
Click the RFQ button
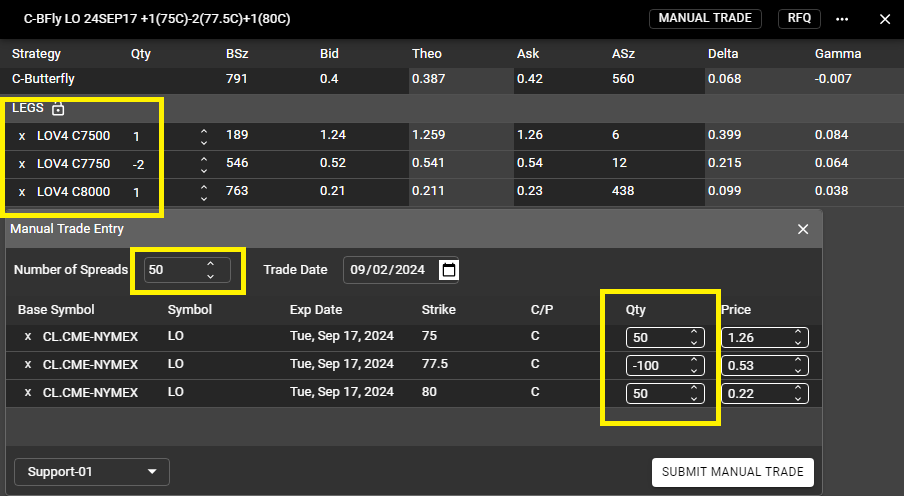[x=799, y=18]
